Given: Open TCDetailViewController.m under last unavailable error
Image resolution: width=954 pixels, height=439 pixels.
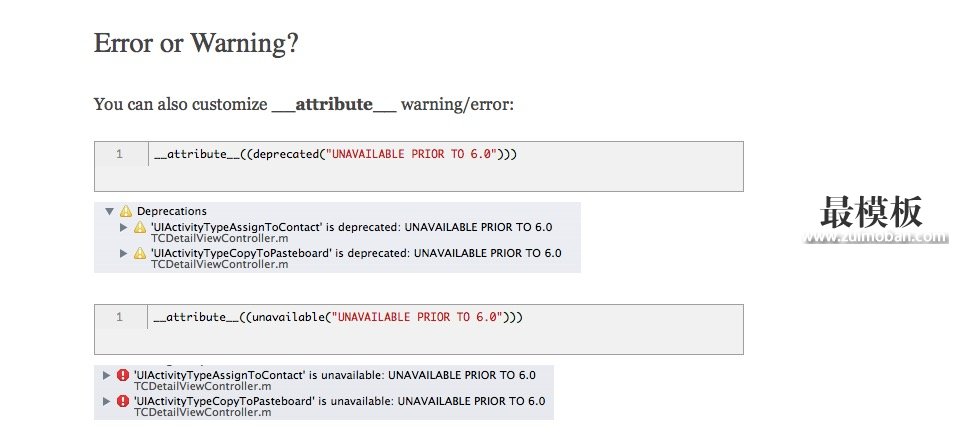Looking at the screenshot, I should pos(203,412).
